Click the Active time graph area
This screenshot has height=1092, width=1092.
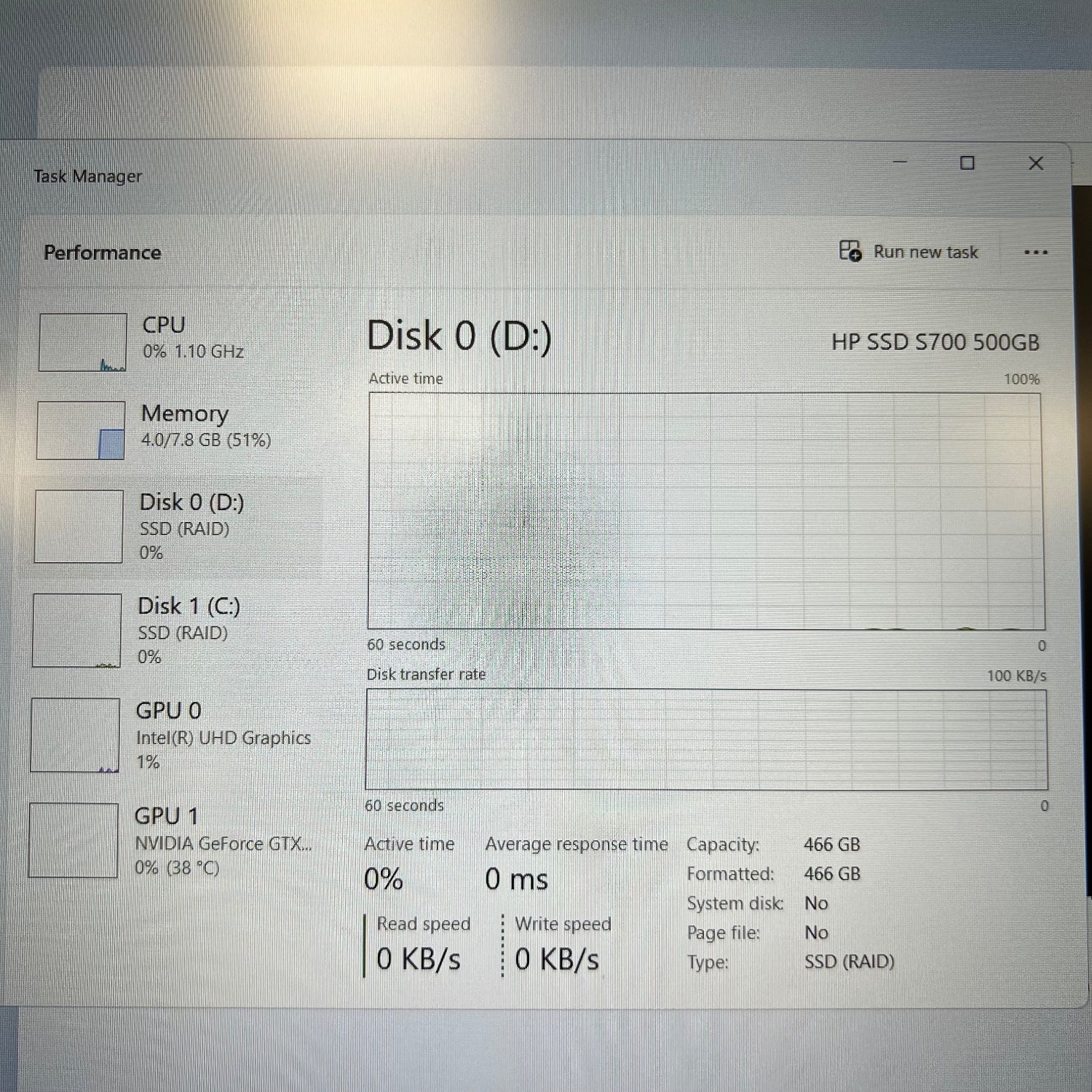pyautogui.click(x=705, y=510)
